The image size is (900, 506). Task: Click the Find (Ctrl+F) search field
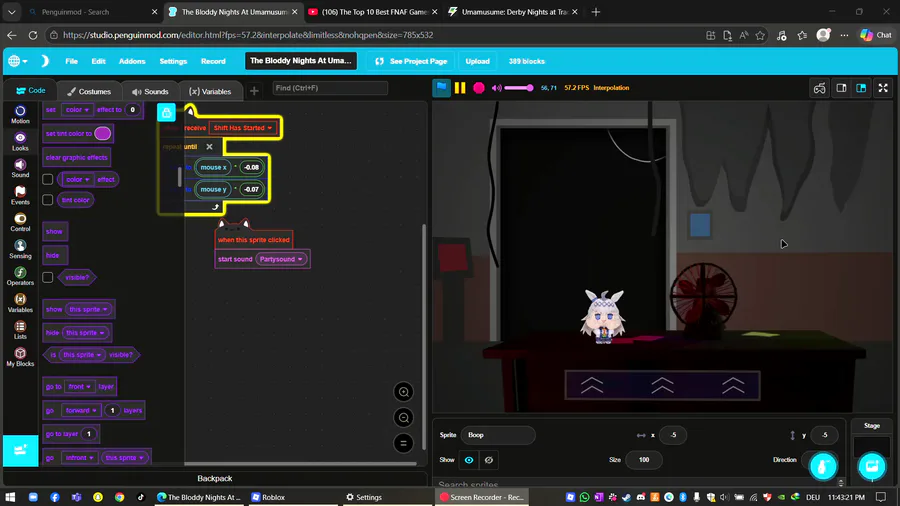[330, 88]
